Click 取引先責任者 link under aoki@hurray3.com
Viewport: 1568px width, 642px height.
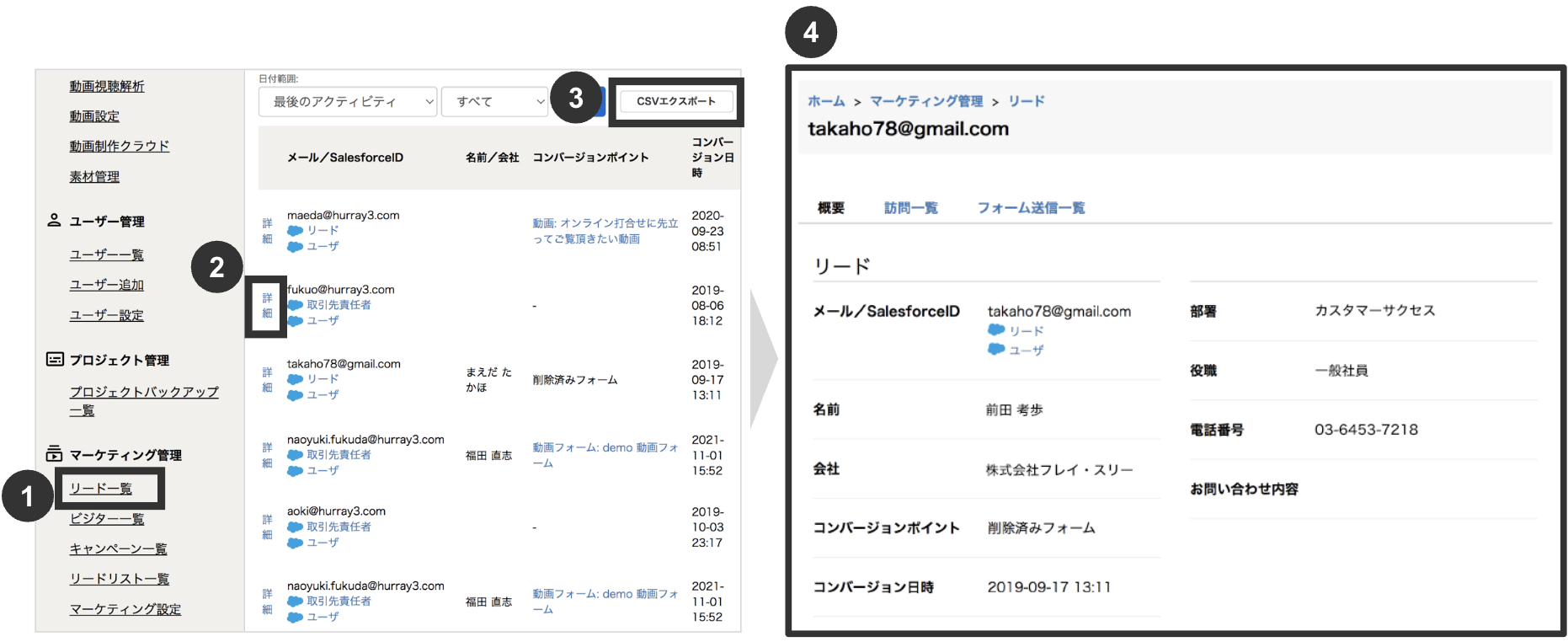coord(339,527)
